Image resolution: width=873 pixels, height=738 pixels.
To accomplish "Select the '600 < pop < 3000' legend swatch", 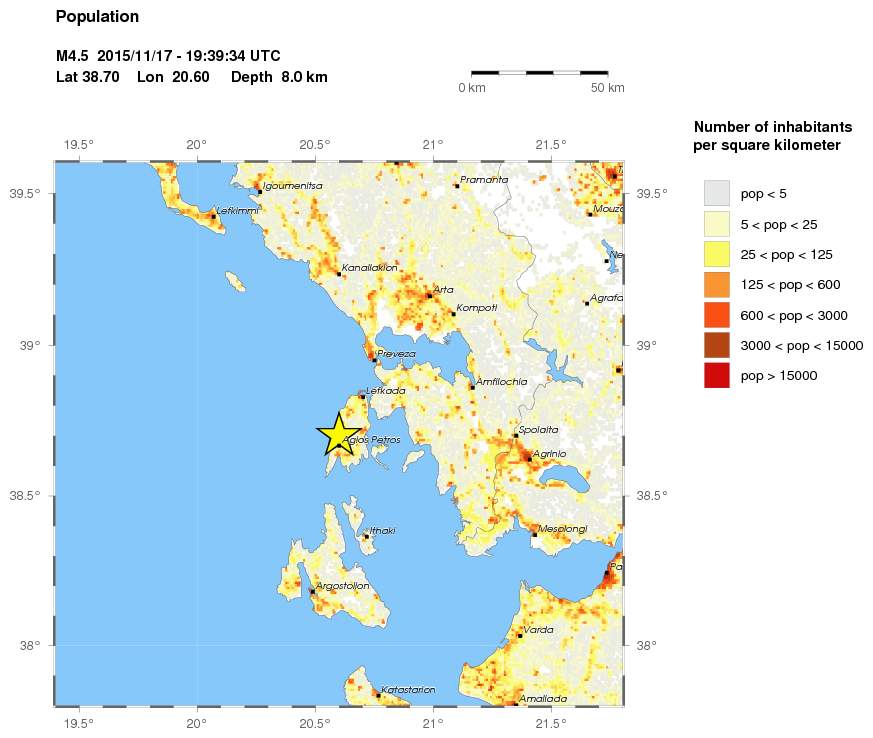I will pos(716,315).
